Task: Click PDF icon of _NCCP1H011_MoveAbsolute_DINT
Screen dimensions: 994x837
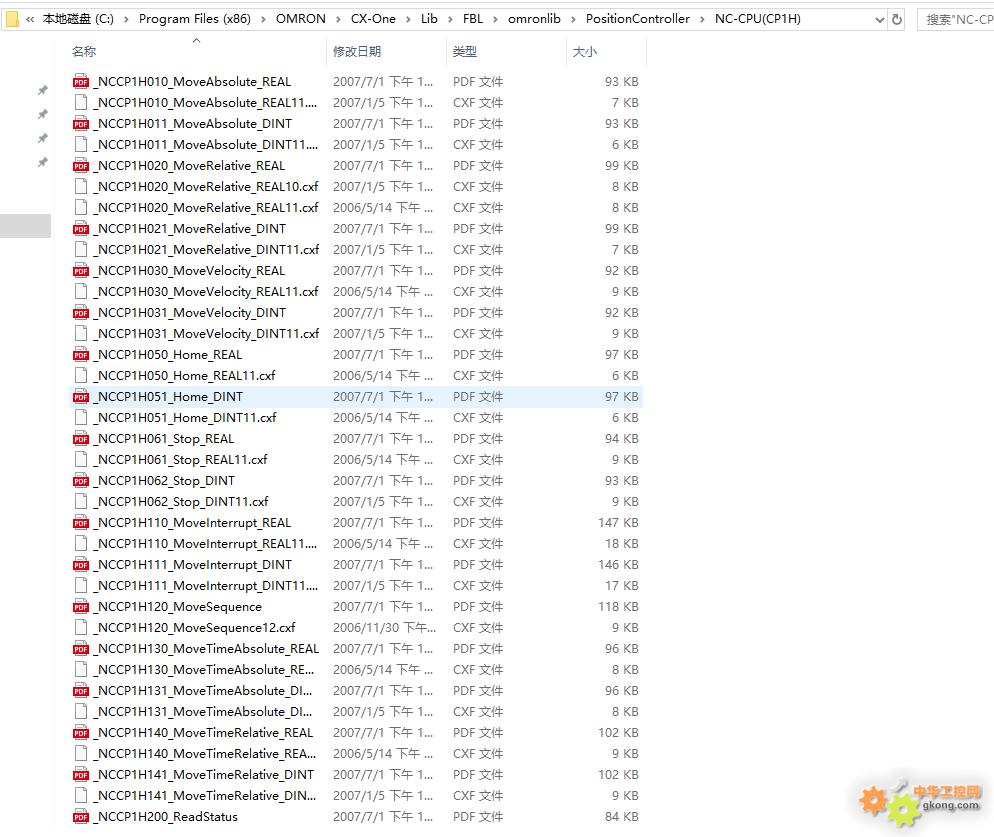Action: pyautogui.click(x=81, y=124)
